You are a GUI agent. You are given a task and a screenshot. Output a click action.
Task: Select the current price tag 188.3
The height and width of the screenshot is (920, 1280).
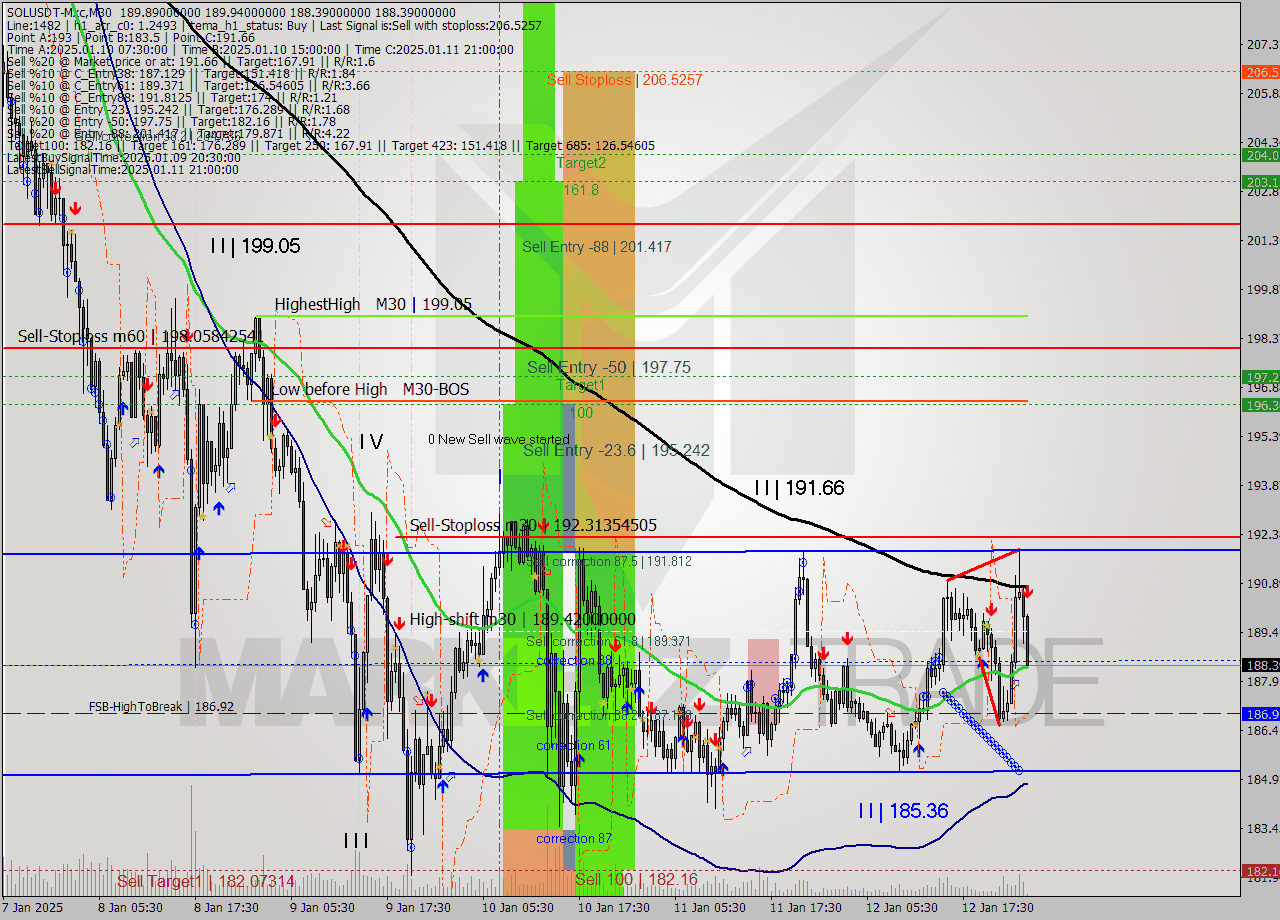point(1260,665)
